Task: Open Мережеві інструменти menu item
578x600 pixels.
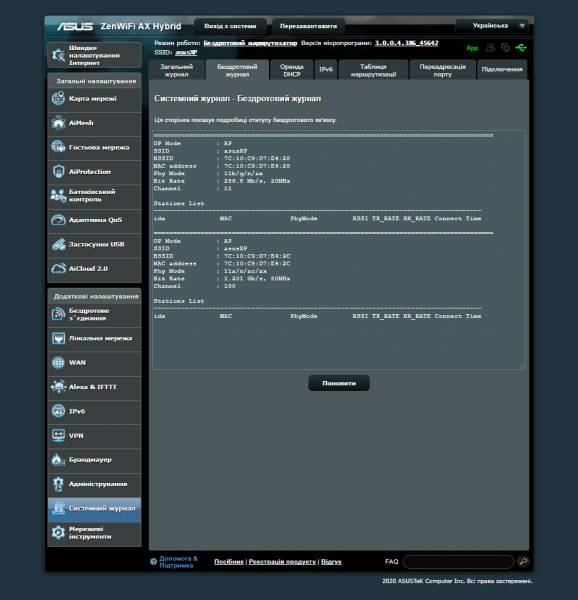Action: point(94,533)
